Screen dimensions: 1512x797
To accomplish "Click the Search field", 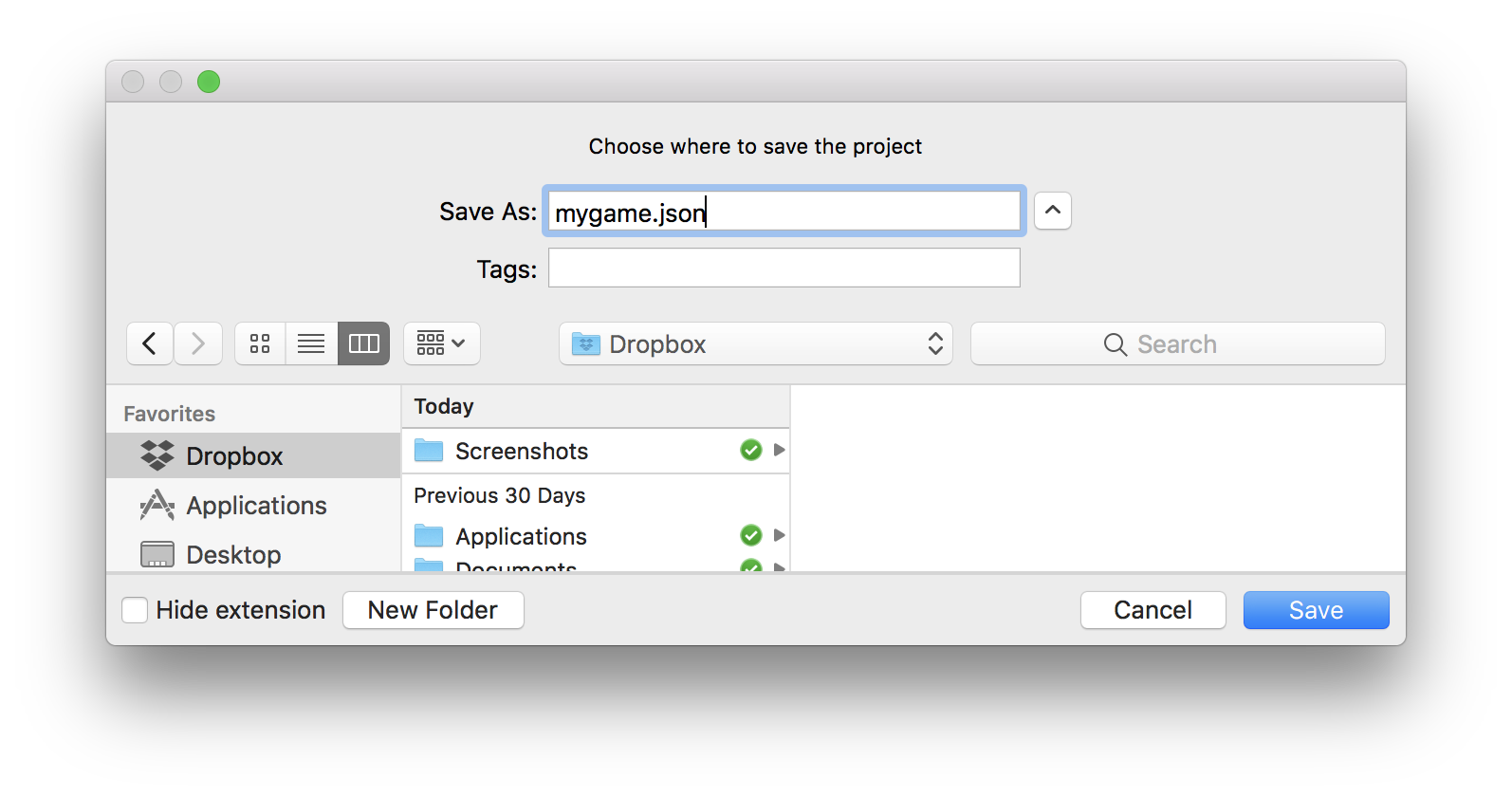I will tap(1177, 343).
